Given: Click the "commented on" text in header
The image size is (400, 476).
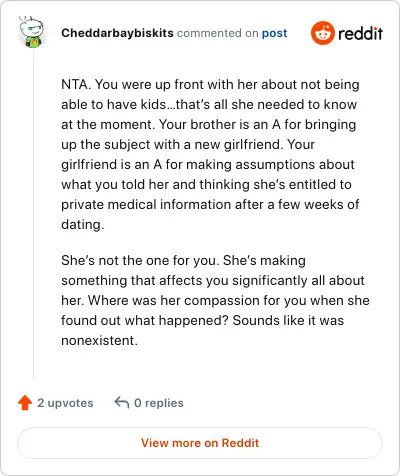Looking at the screenshot, I should click(x=218, y=33).
